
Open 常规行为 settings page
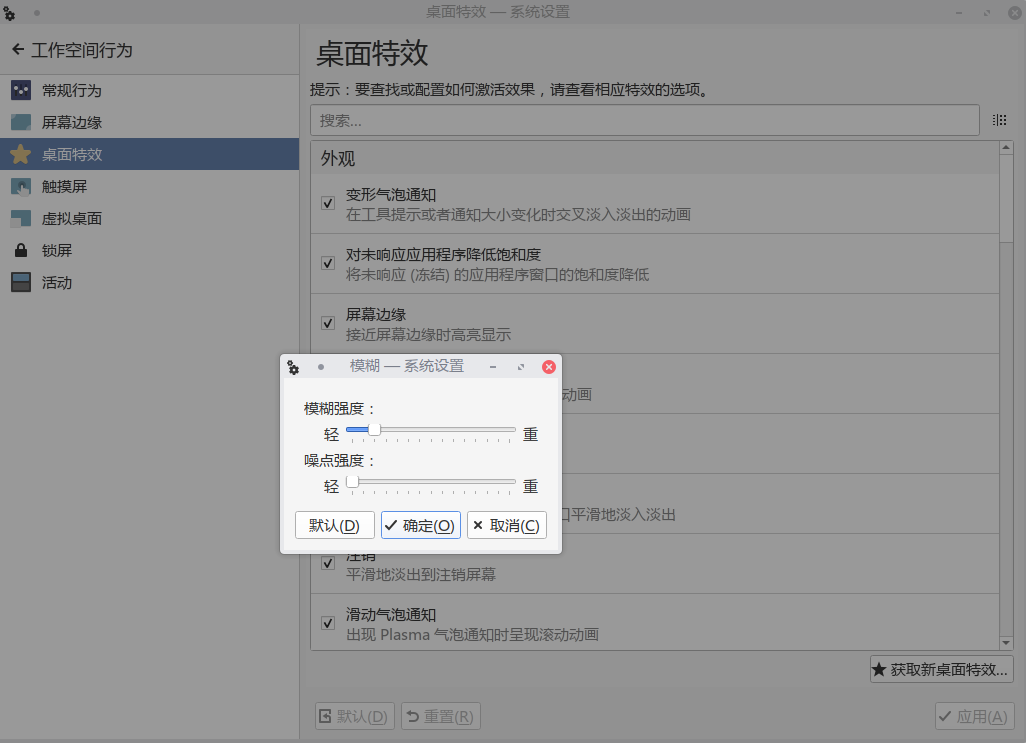coord(149,90)
